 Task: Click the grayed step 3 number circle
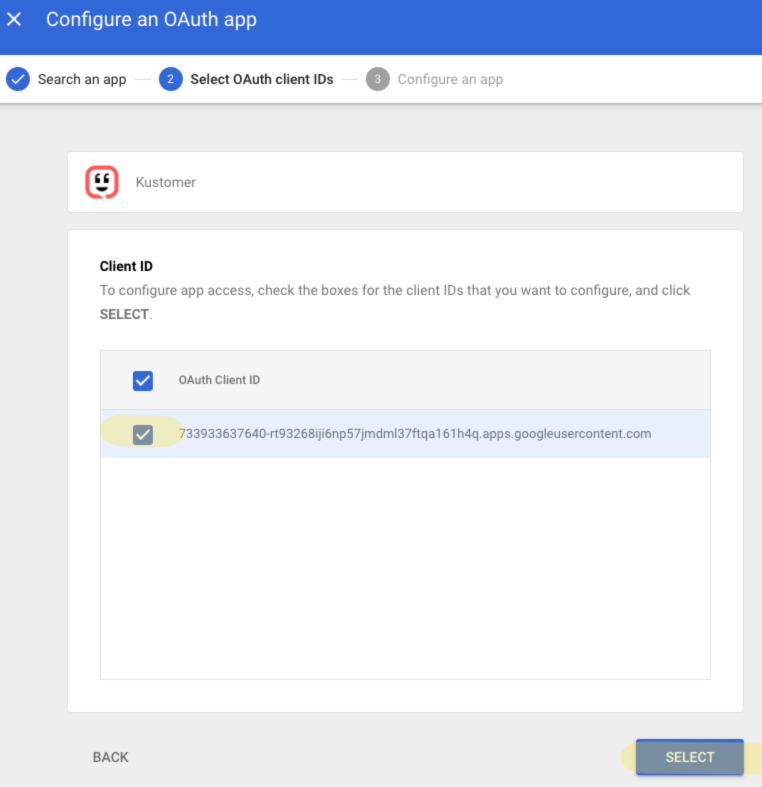[x=377, y=79]
